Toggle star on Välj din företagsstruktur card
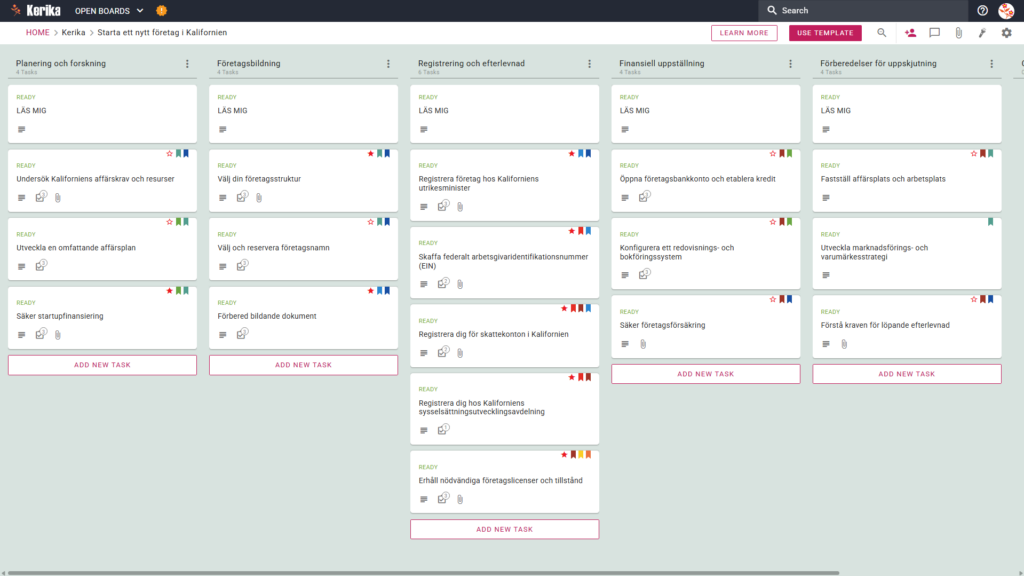Image resolution: width=1024 pixels, height=576 pixels. (x=370, y=153)
